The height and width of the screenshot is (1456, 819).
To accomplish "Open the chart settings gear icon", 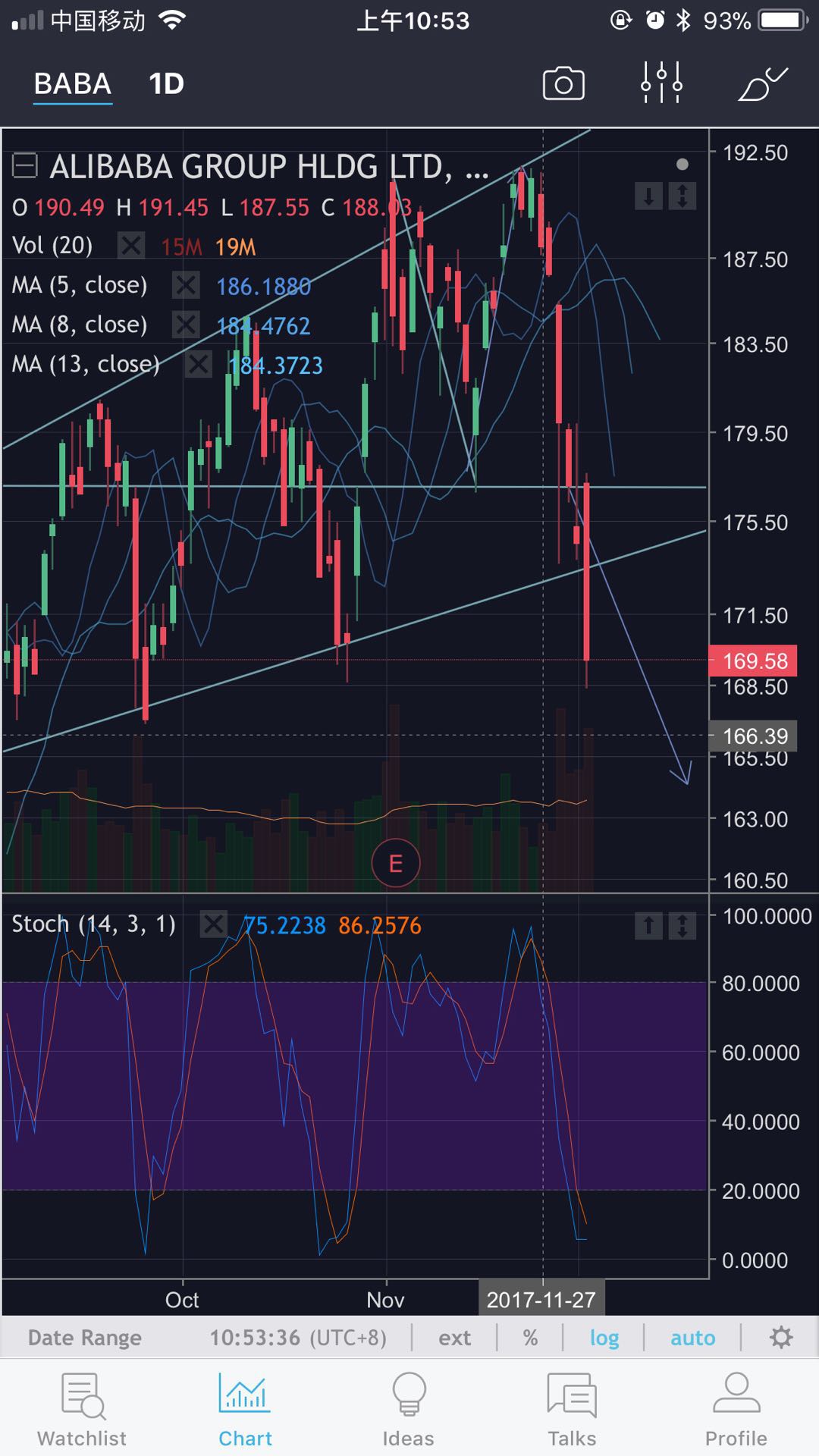I will click(781, 1337).
